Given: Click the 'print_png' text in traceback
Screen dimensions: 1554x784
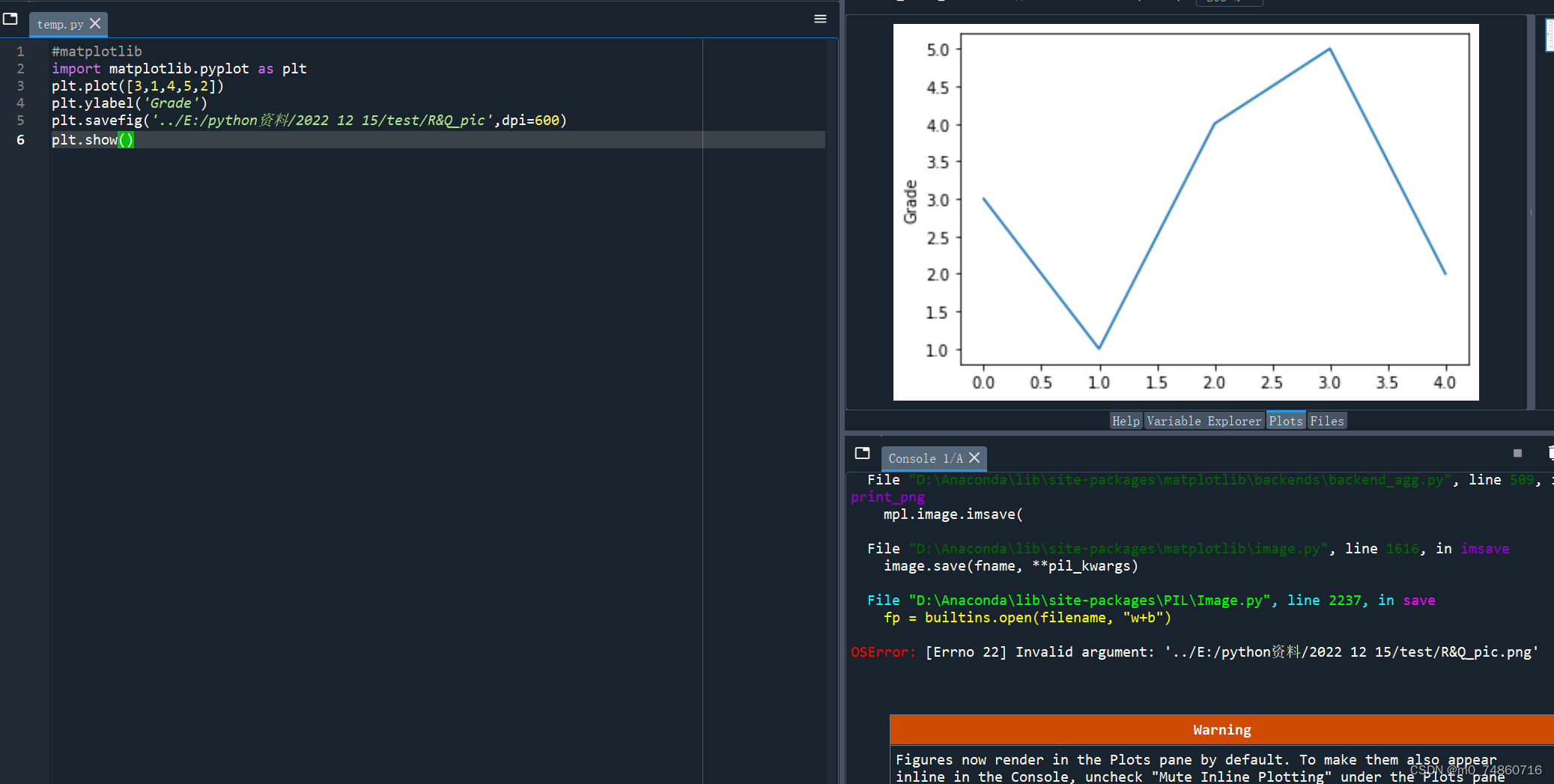Looking at the screenshot, I should coord(887,496).
